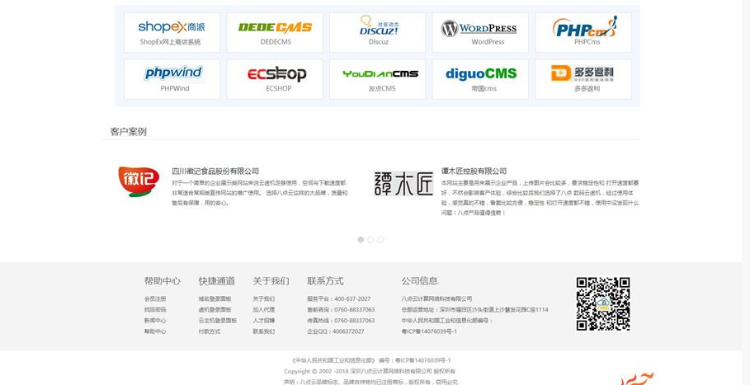
Task: Open the 联系我们 footer link
Action: point(264,331)
